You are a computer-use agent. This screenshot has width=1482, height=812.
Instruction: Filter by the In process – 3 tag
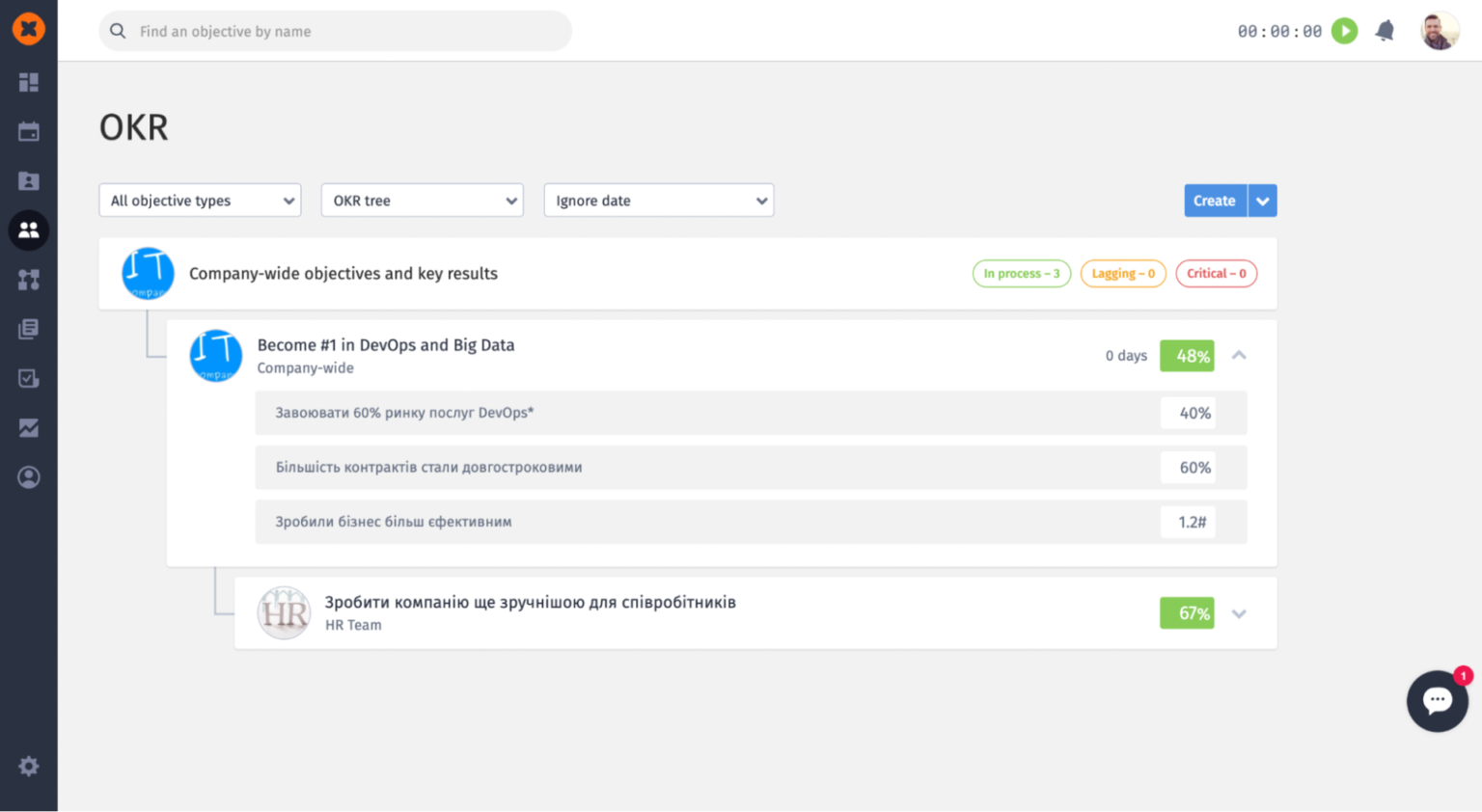click(1021, 273)
